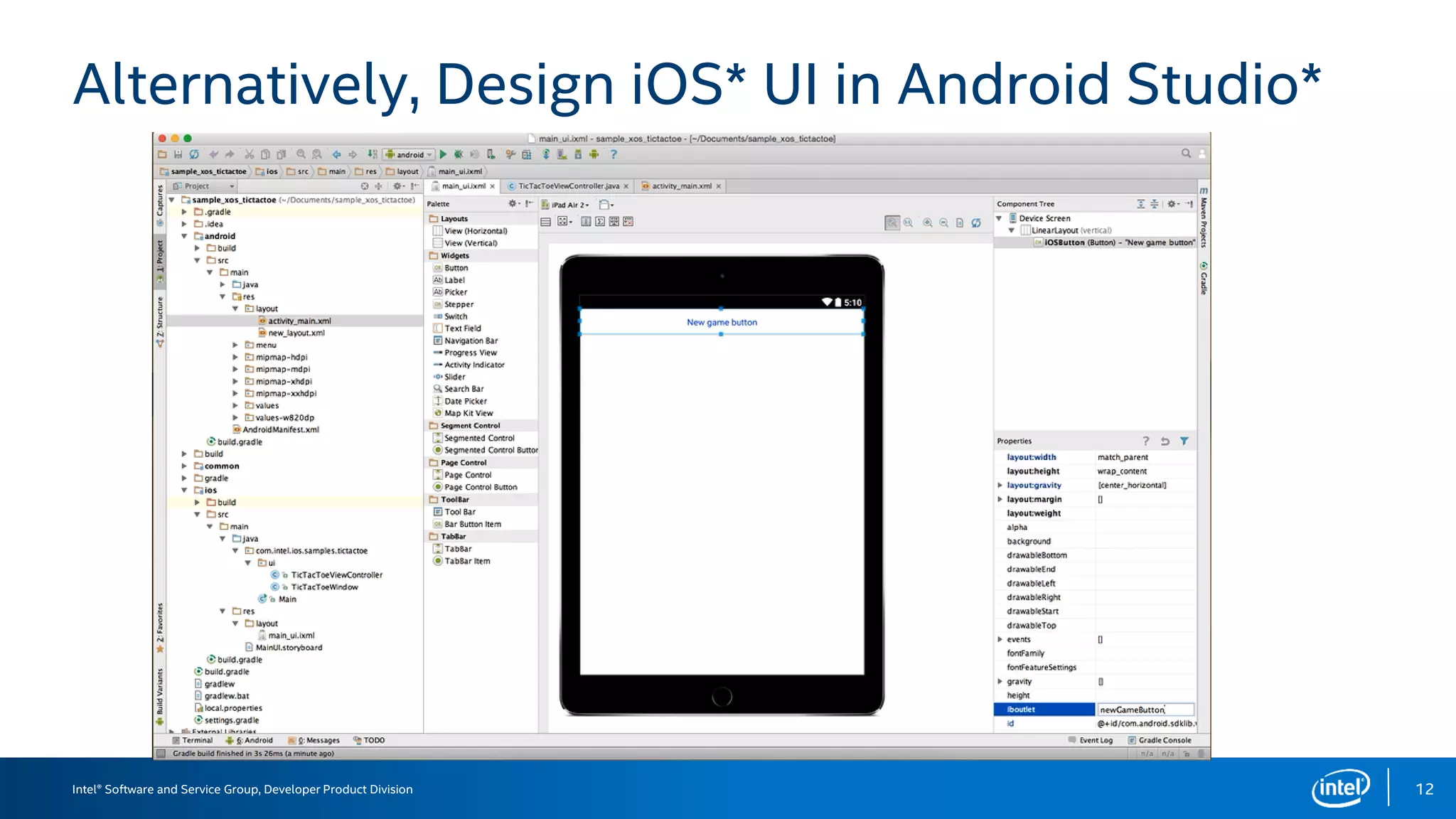The image size is (1456, 819).
Task: Select TicTacToeWindow class in tree
Action: click(x=315, y=587)
